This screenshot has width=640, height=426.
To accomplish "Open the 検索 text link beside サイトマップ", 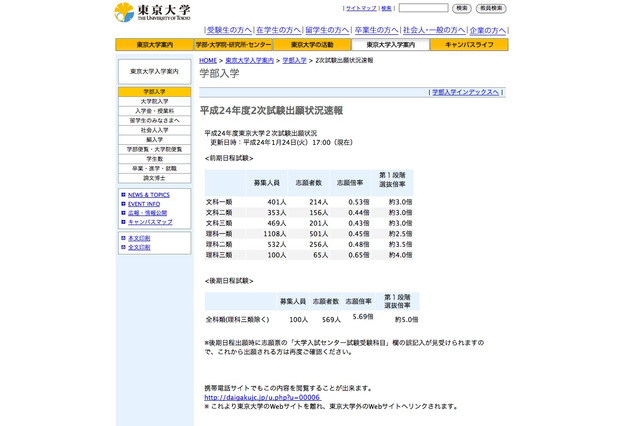I will [x=386, y=8].
